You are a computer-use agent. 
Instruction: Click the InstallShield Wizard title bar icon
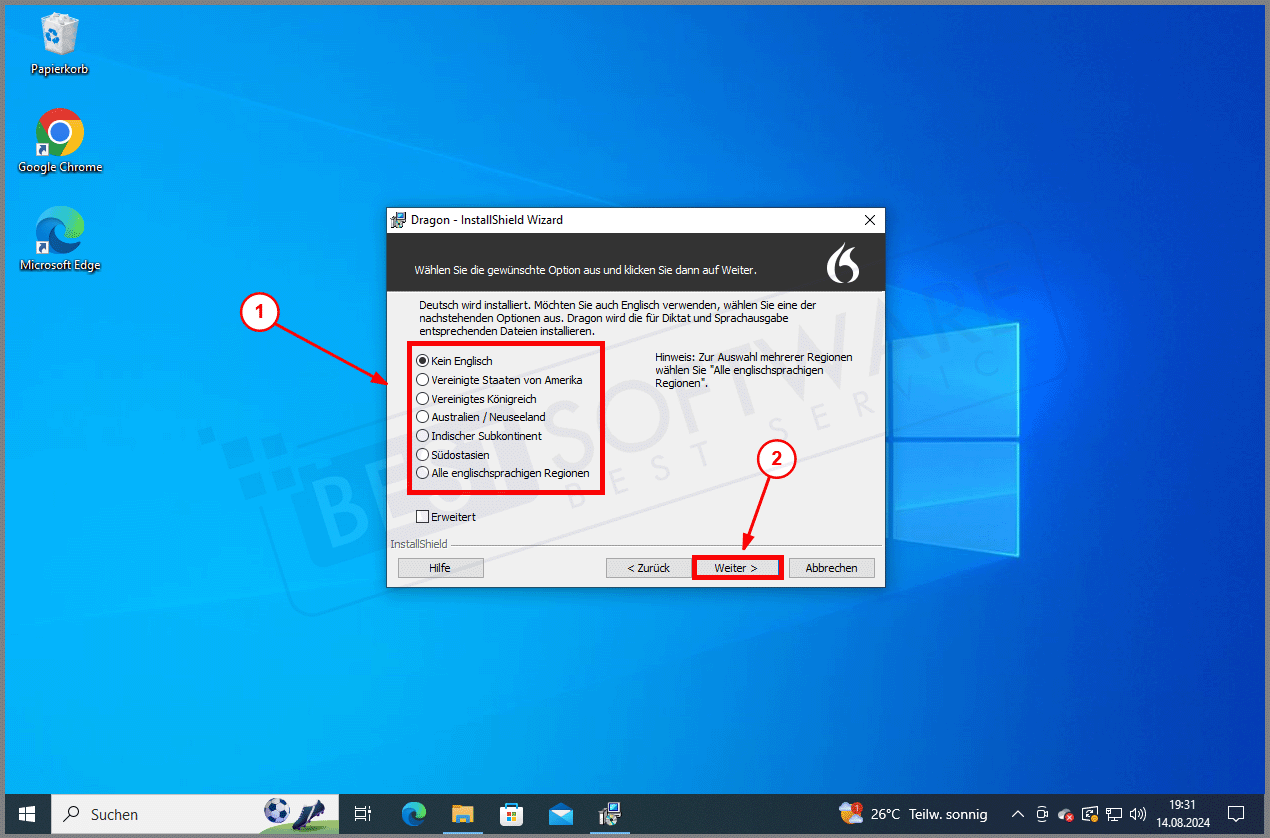[x=400, y=220]
